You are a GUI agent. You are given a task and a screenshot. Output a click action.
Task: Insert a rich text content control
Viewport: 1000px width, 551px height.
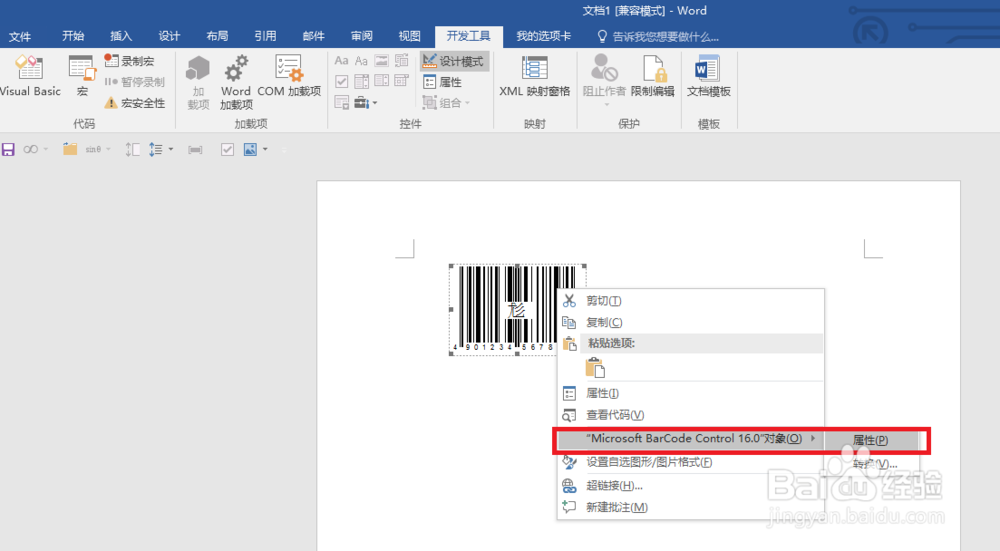click(x=341, y=61)
